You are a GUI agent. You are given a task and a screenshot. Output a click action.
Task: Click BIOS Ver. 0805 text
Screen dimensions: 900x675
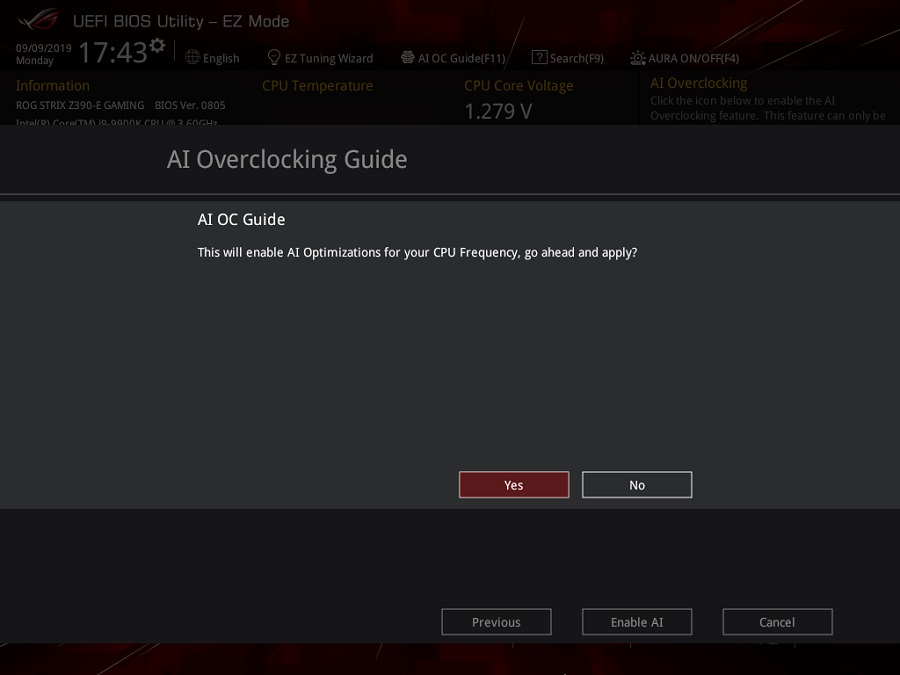(190, 106)
